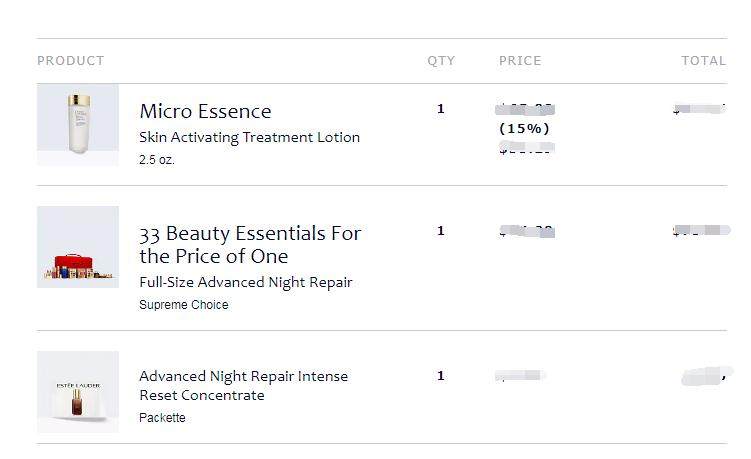Click the QTY column header
The height and width of the screenshot is (459, 751).
tap(441, 61)
